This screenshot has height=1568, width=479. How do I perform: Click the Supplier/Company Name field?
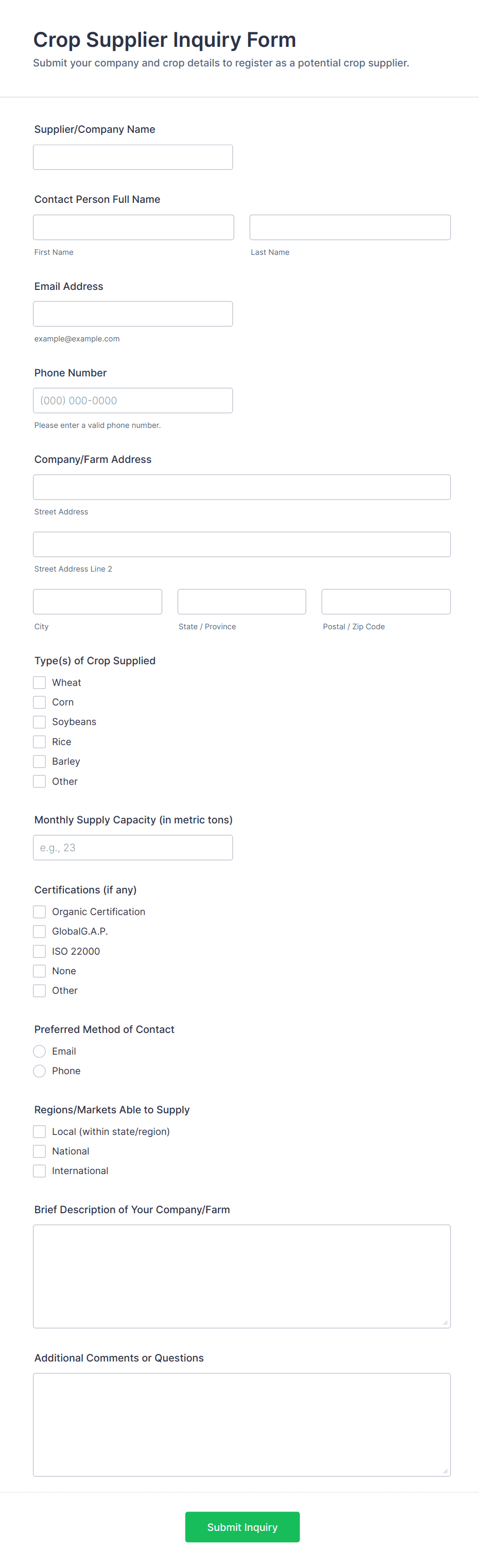133,157
